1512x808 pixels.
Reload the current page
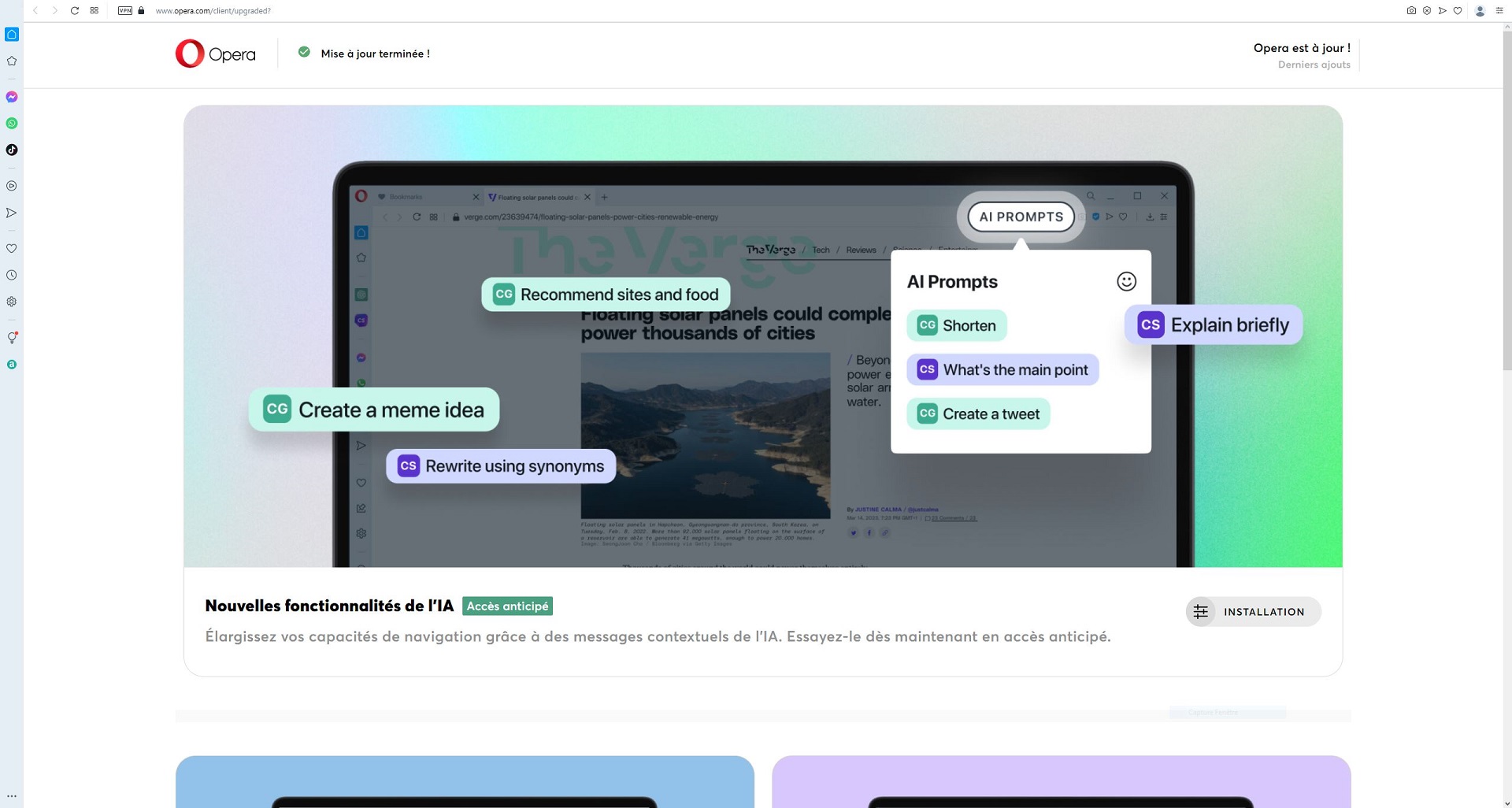74,10
